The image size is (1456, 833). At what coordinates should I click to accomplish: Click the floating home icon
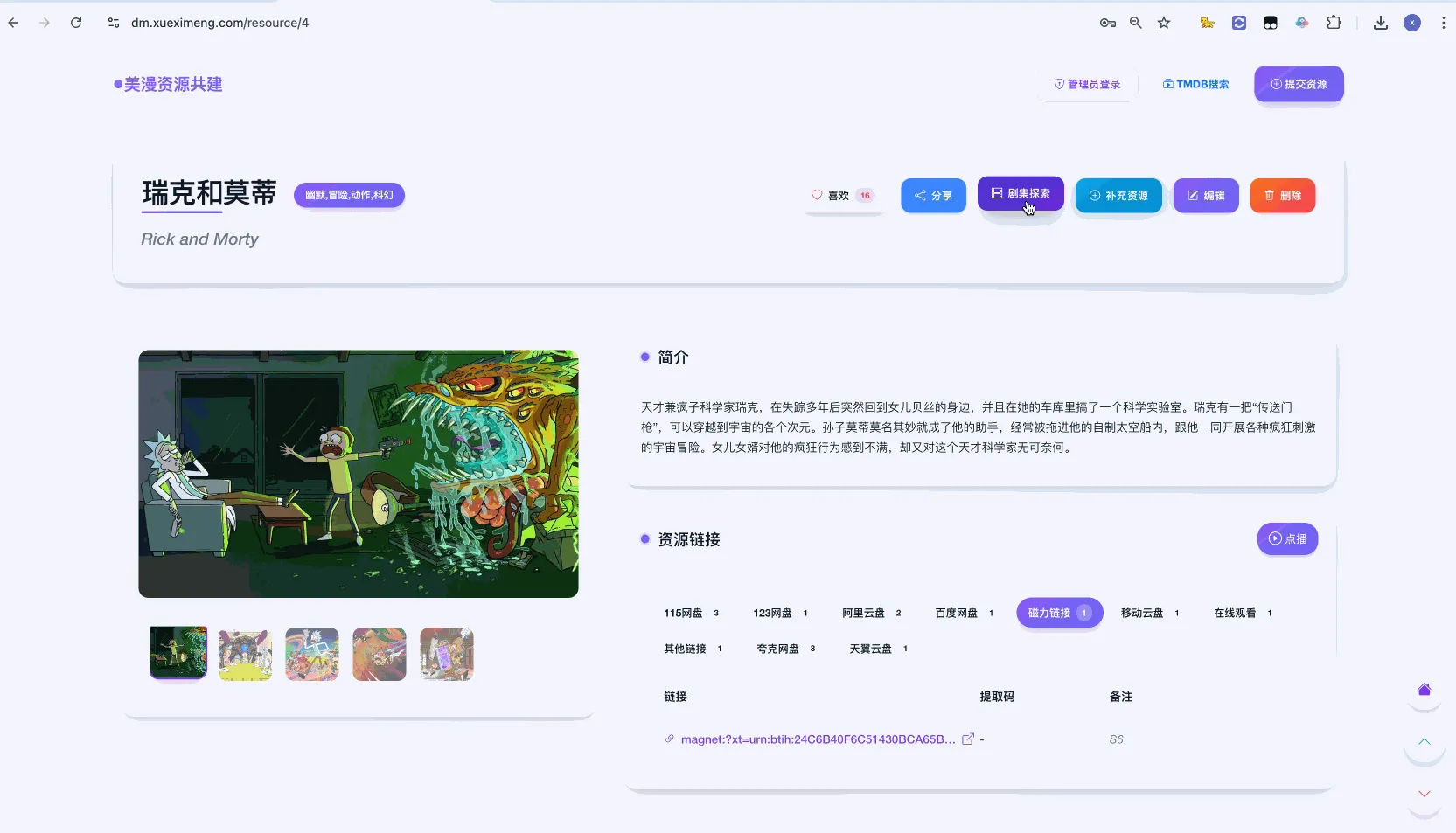(1424, 690)
